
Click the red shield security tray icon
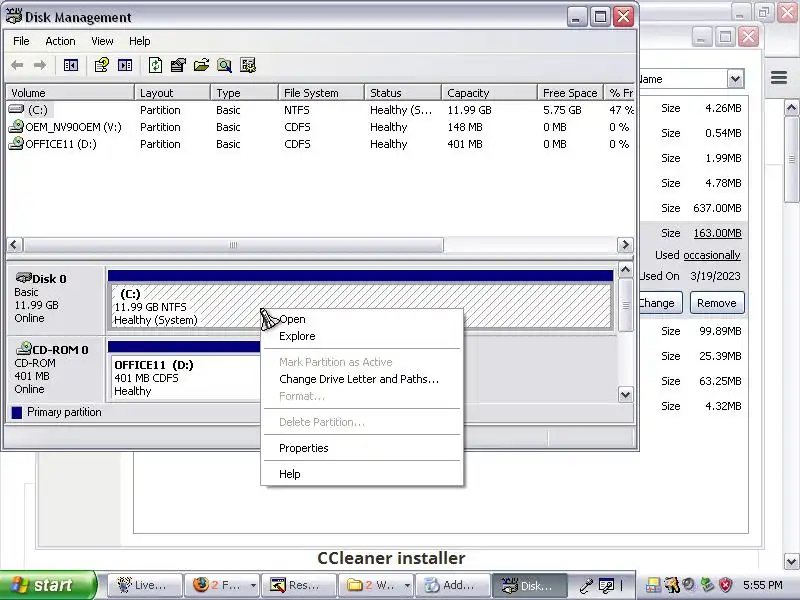point(725,585)
